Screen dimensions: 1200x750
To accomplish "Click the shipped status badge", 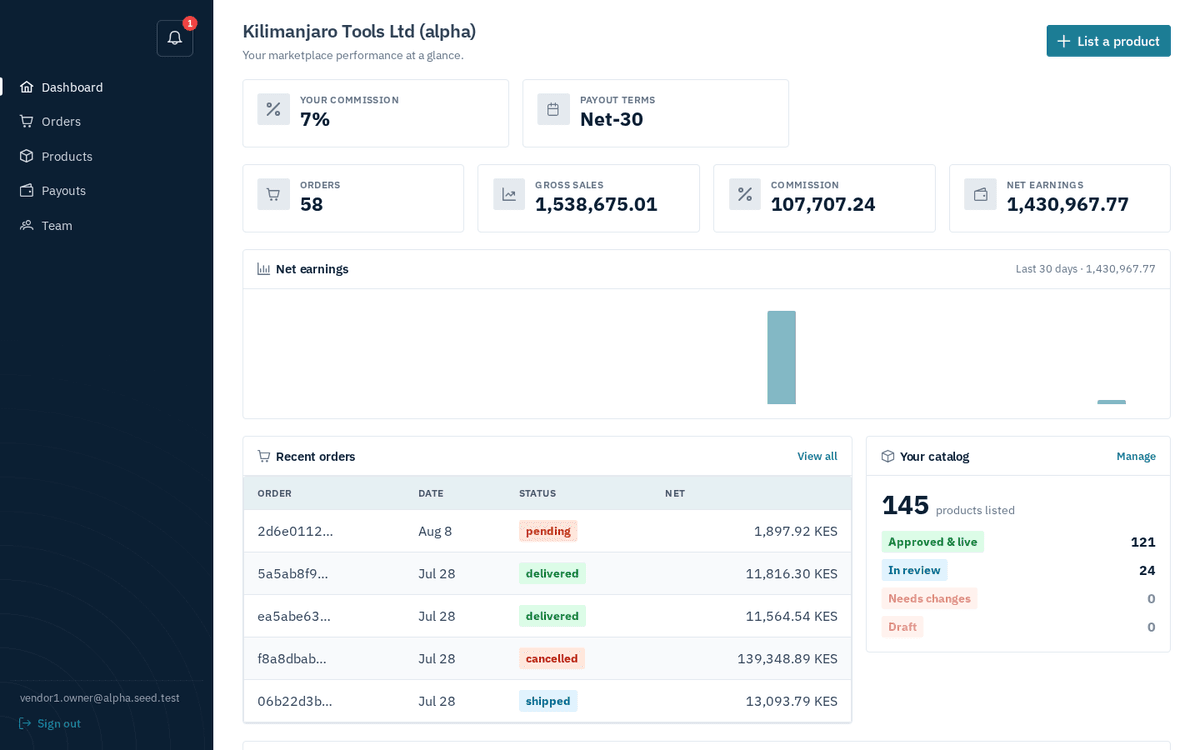I will [548, 701].
